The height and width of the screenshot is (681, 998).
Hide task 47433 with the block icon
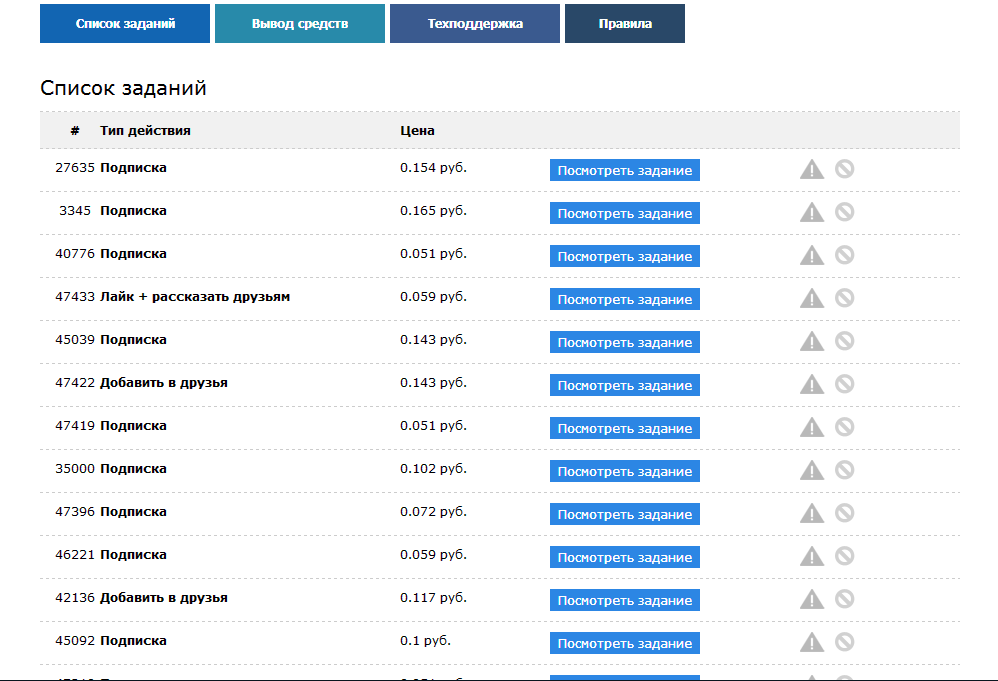coord(845,298)
